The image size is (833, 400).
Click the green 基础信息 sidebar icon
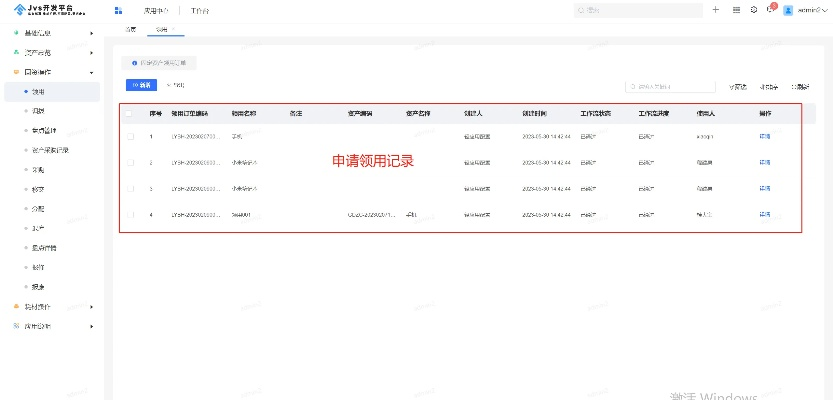point(16,33)
